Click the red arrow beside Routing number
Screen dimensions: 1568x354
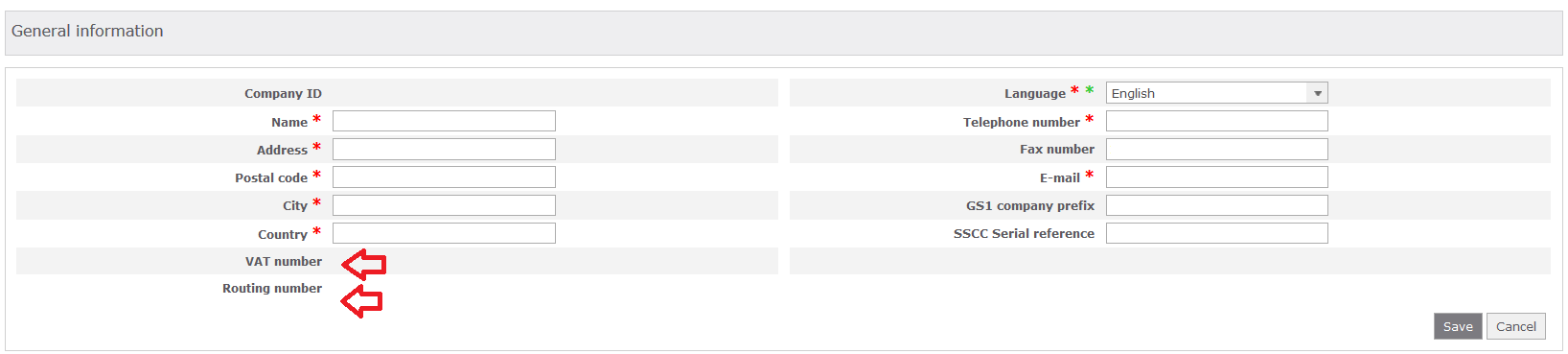[362, 301]
